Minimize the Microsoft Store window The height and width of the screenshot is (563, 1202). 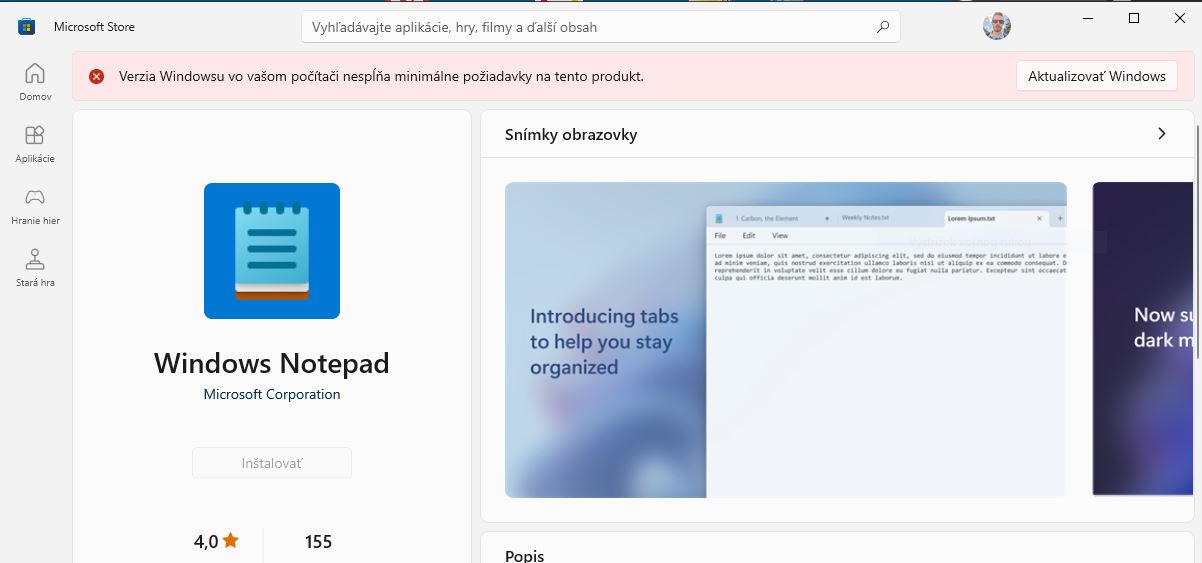point(1088,18)
